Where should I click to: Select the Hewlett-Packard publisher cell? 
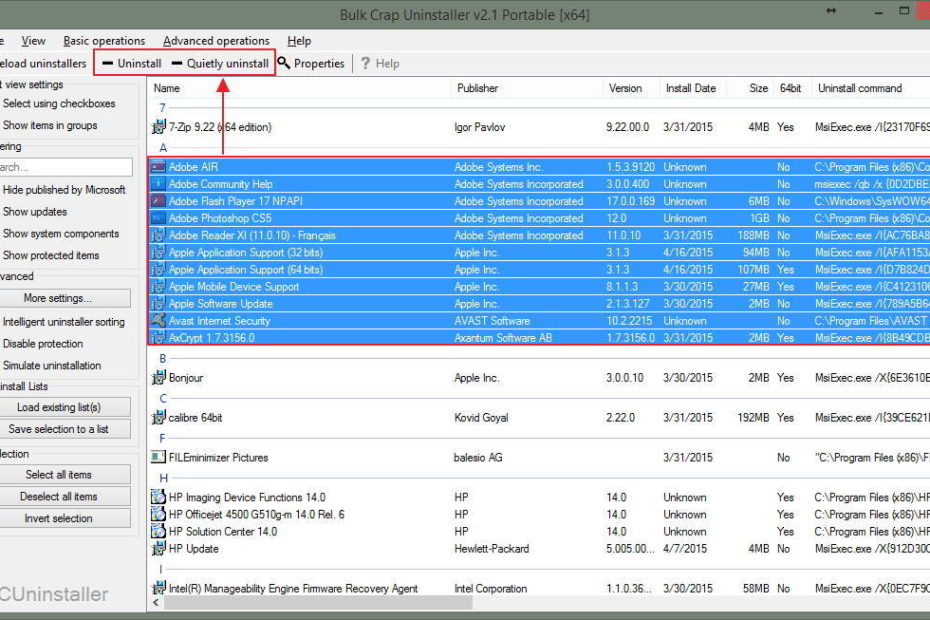pos(492,549)
